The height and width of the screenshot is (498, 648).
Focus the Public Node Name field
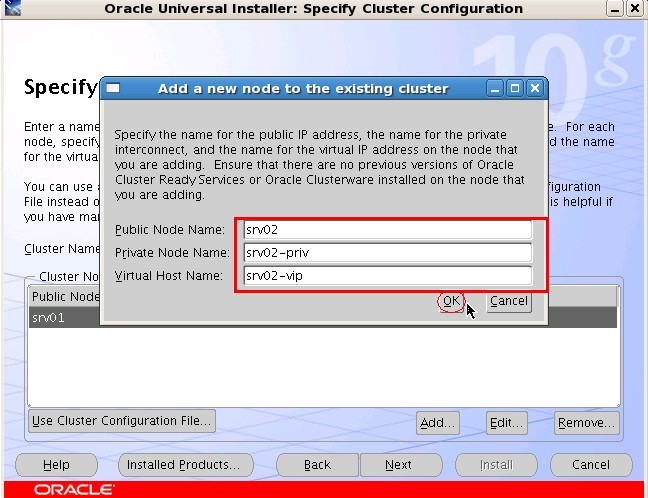388,230
